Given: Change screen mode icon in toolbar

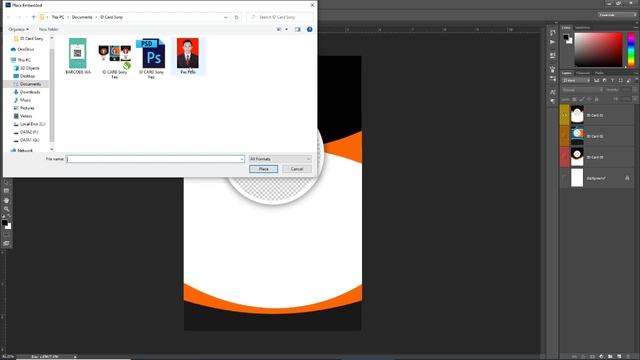Looking at the screenshot, I should tap(6, 243).
